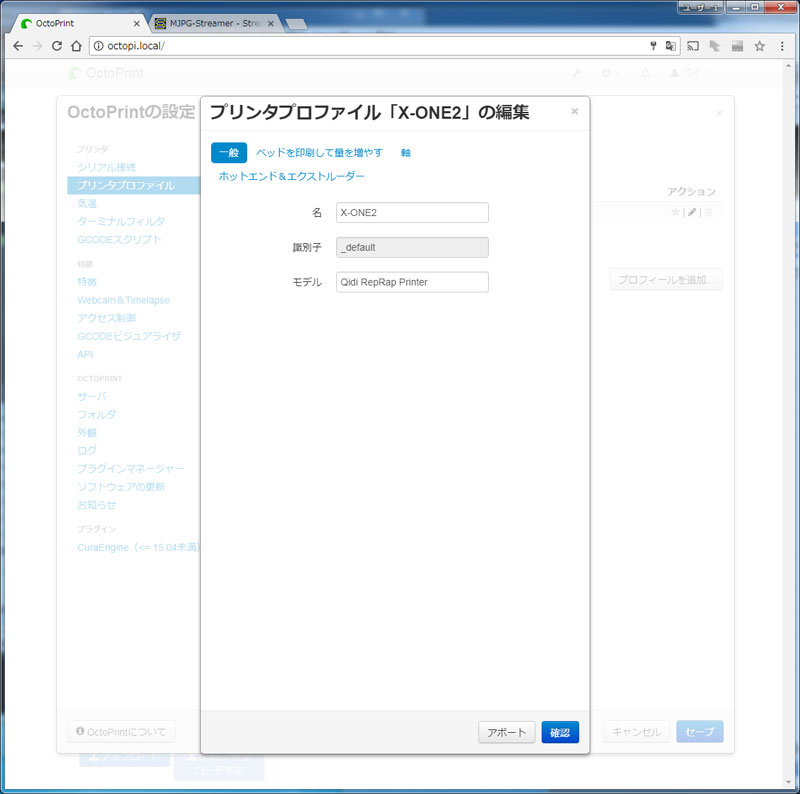Click the OctoPrintについて button
This screenshot has height=794, width=800.
pyautogui.click(x=121, y=732)
